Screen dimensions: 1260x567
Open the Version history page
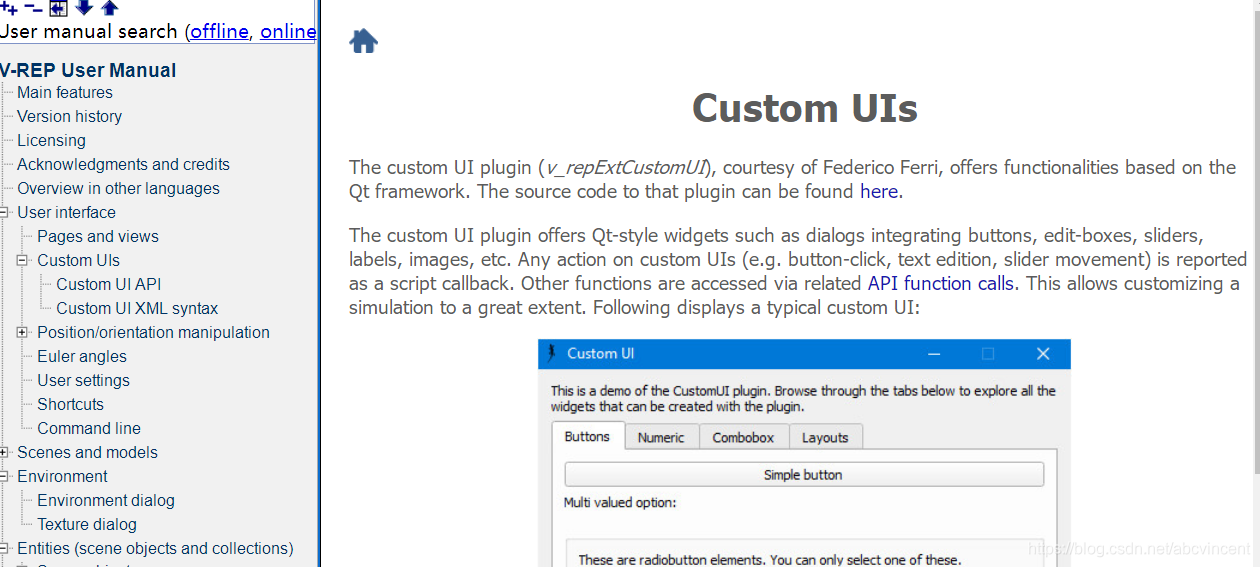[69, 116]
